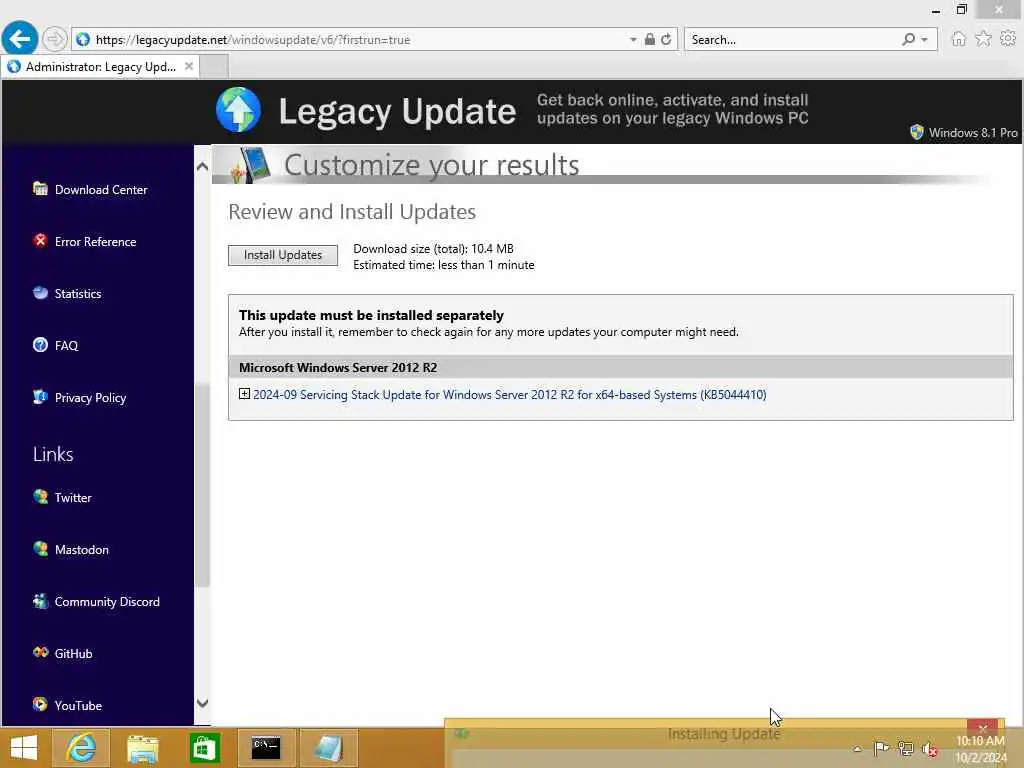This screenshot has height=768, width=1024.
Task: Click the red Error Reference icon
Action: click(x=40, y=241)
